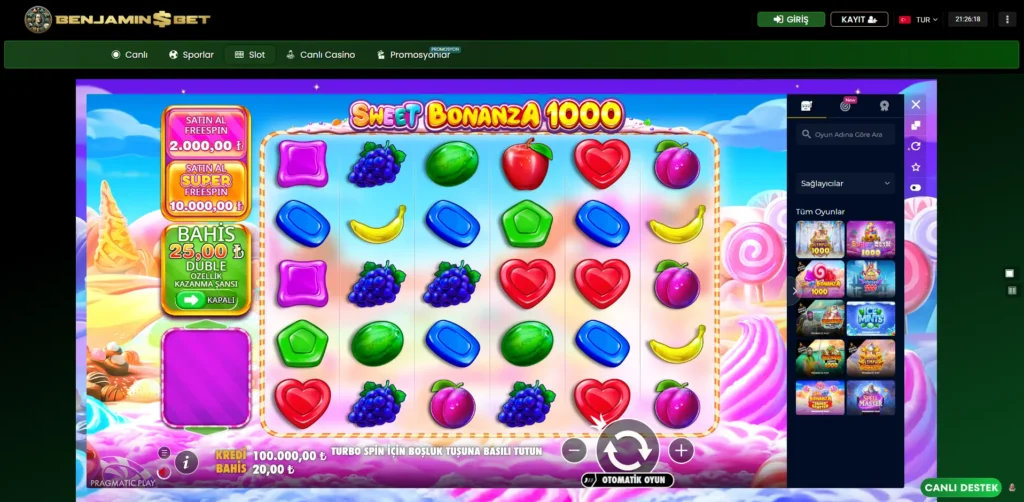Viewport: 1024px width, 502px height.
Task: Increase the bet with the plus button
Action: (680, 450)
